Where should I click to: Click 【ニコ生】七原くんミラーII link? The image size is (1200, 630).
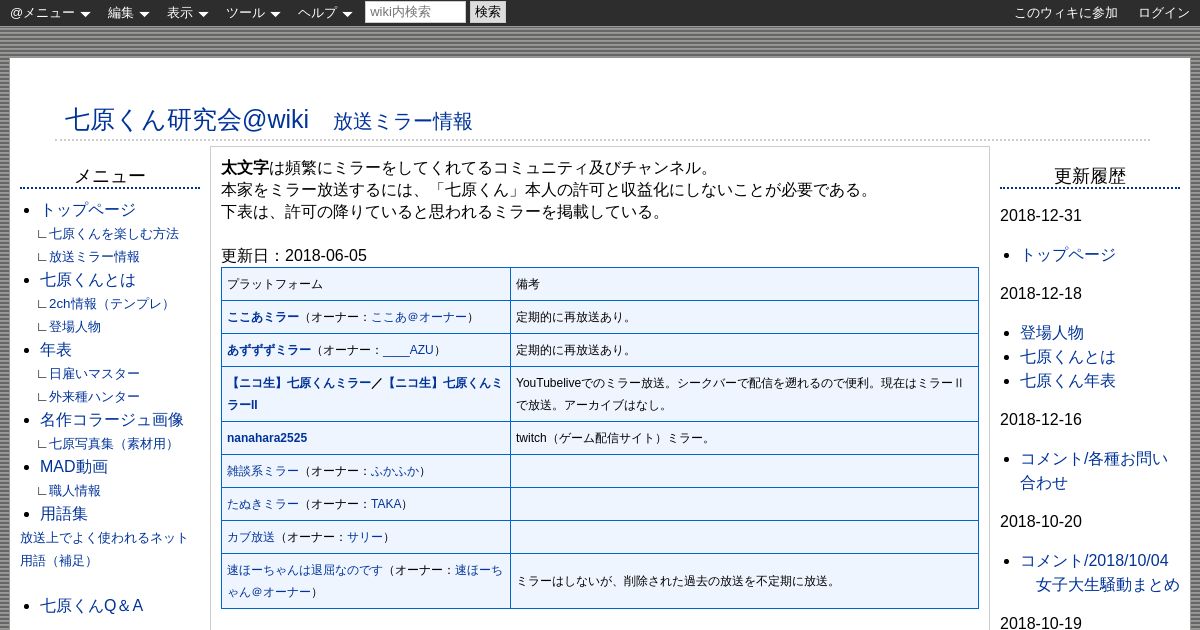tap(365, 394)
